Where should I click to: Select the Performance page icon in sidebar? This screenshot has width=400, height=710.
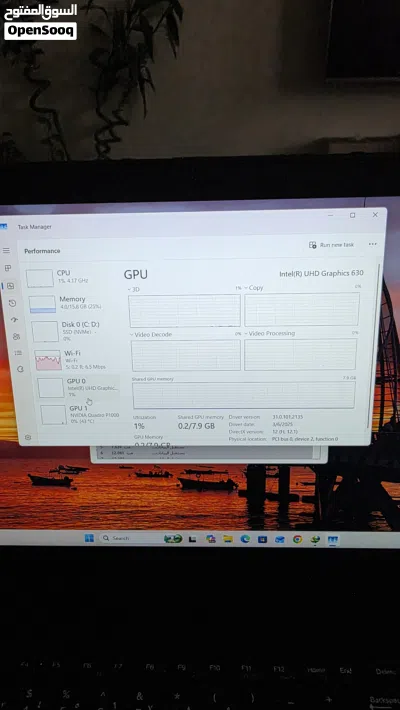(x=10, y=286)
